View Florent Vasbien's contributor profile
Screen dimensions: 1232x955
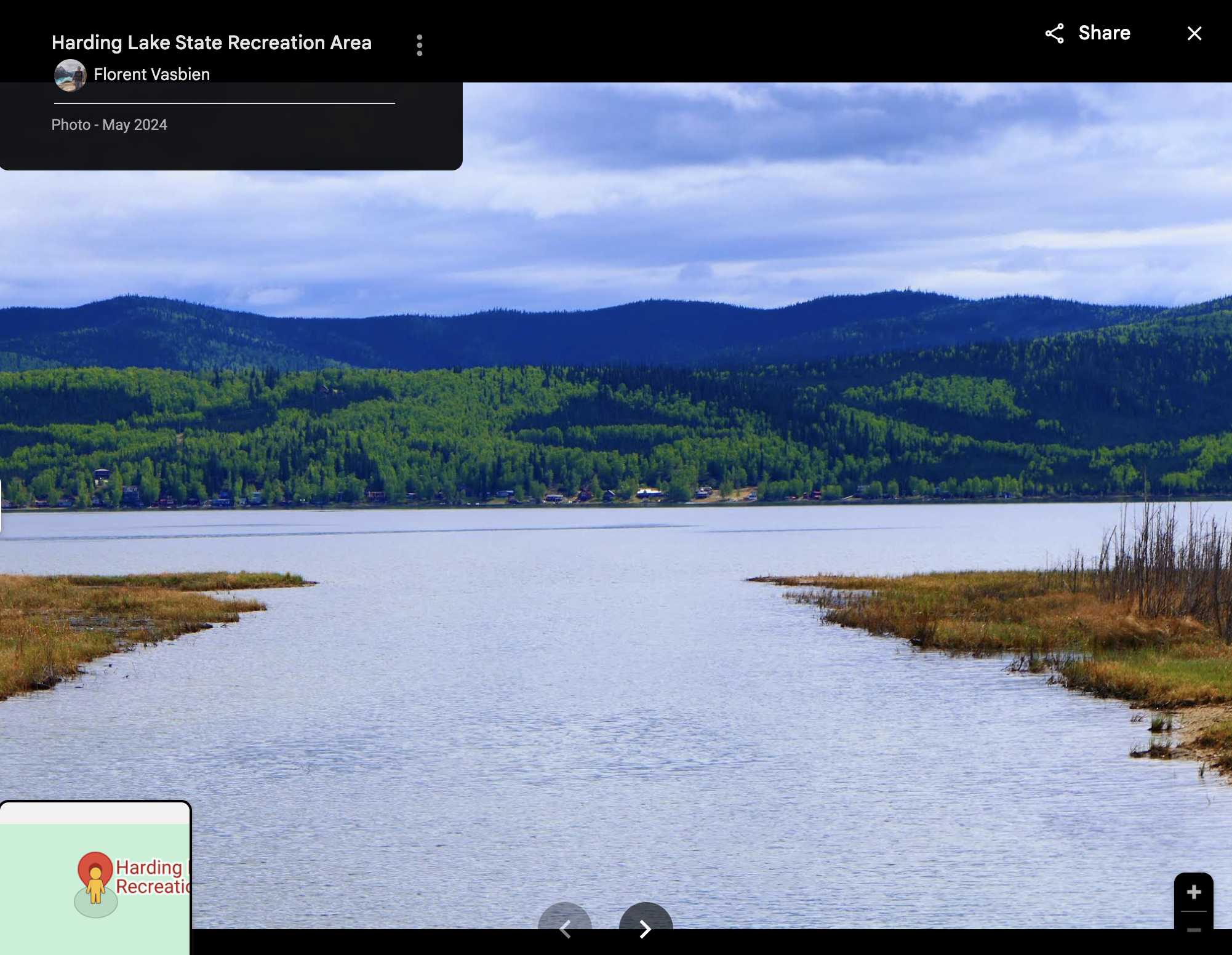(151, 74)
